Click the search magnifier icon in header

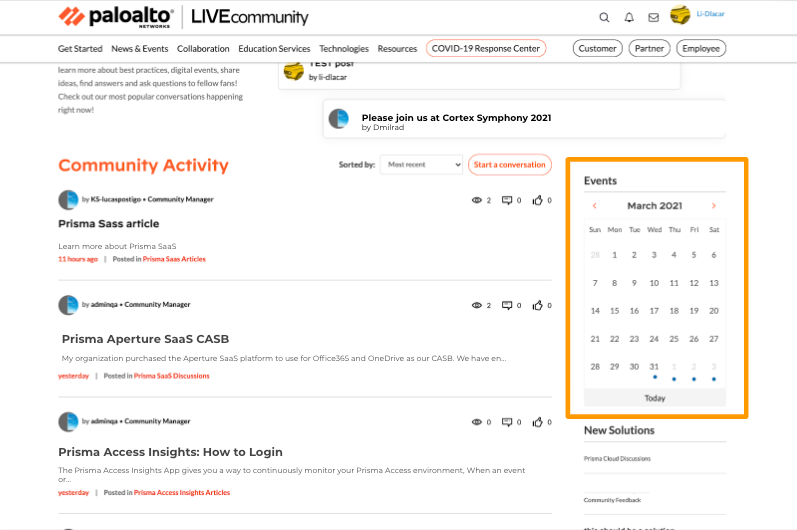point(604,17)
